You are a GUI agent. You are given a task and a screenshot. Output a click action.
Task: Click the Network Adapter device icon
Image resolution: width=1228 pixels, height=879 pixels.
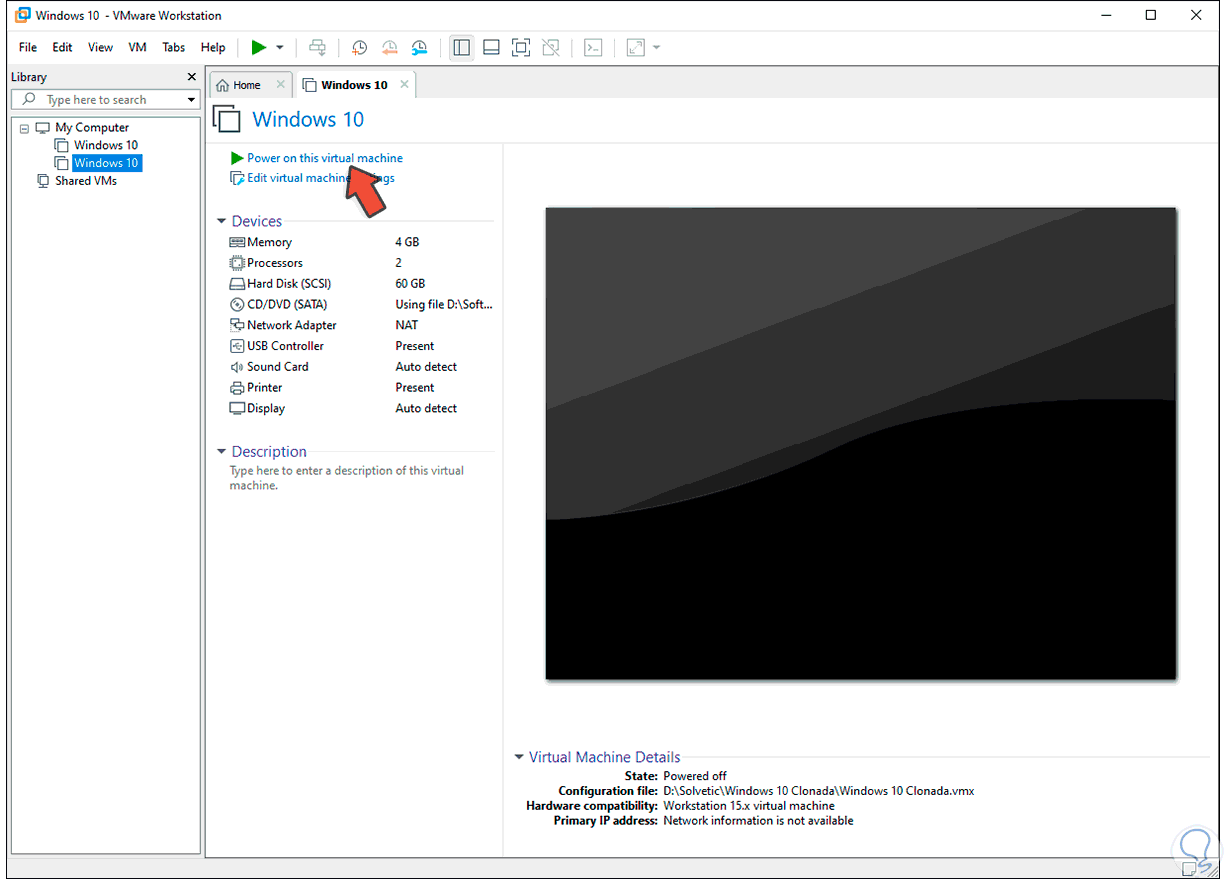237,325
